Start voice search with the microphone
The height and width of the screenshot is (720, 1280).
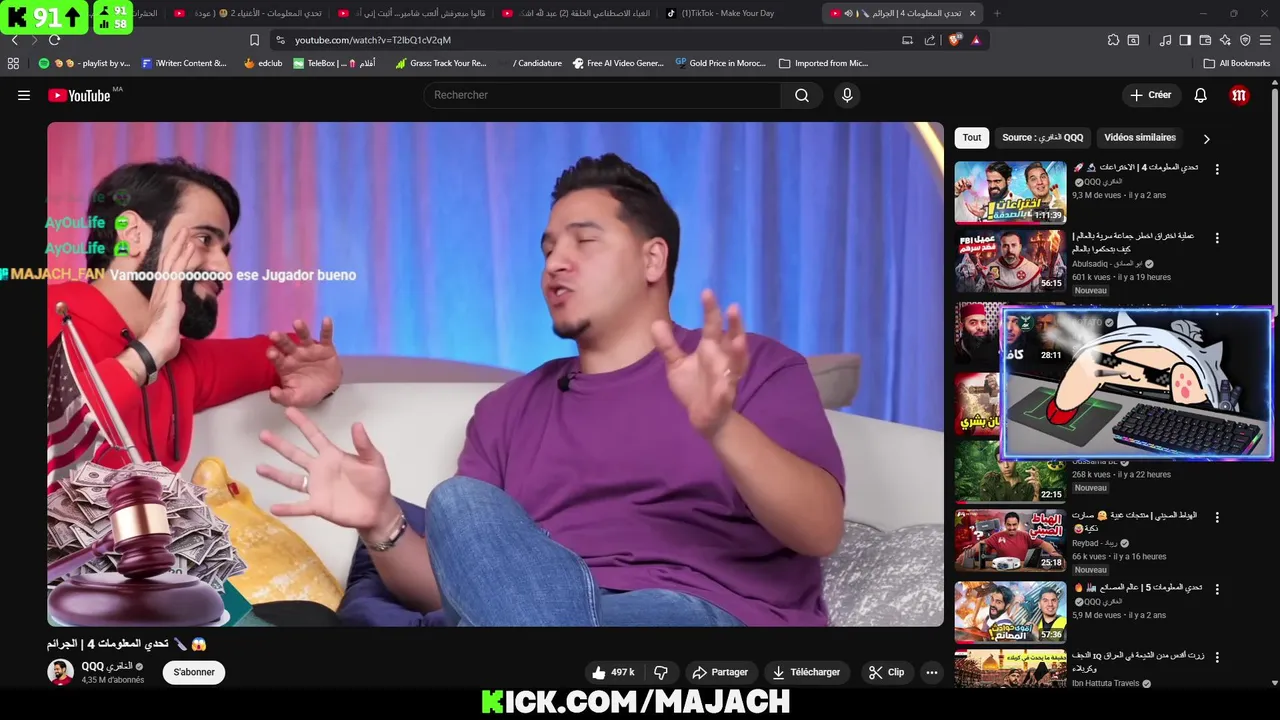coord(847,95)
